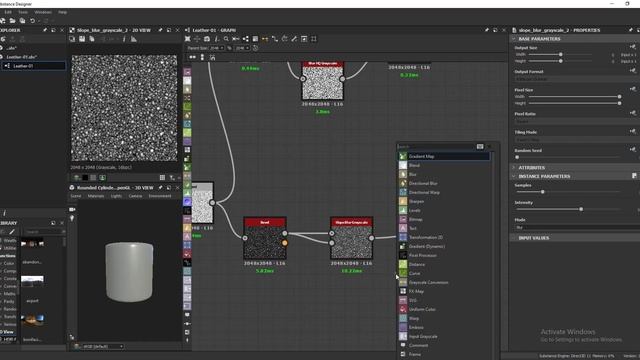
Task: Open the Windows menu
Action: click(x=43, y=12)
